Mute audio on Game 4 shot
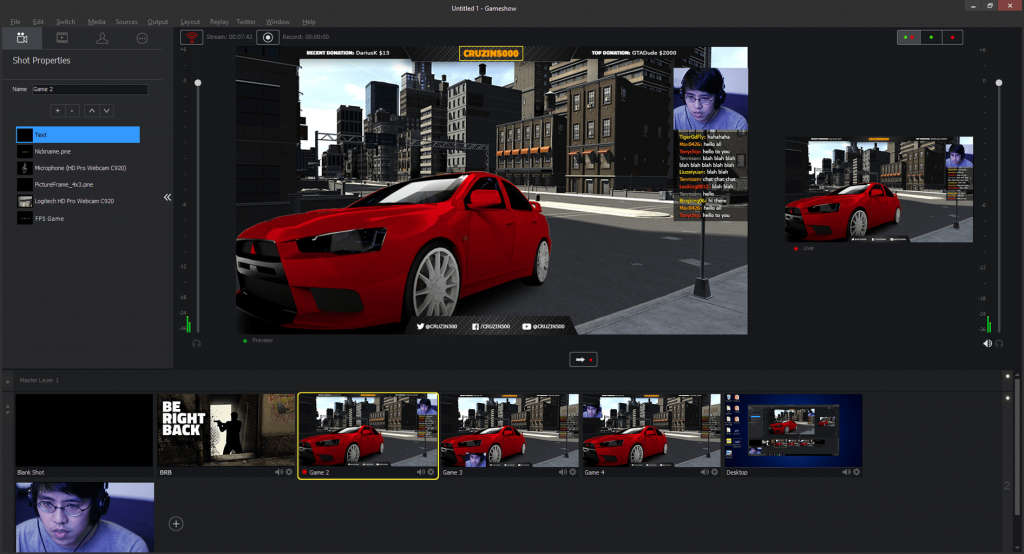Screen dimensions: 1024x554 (x=704, y=472)
